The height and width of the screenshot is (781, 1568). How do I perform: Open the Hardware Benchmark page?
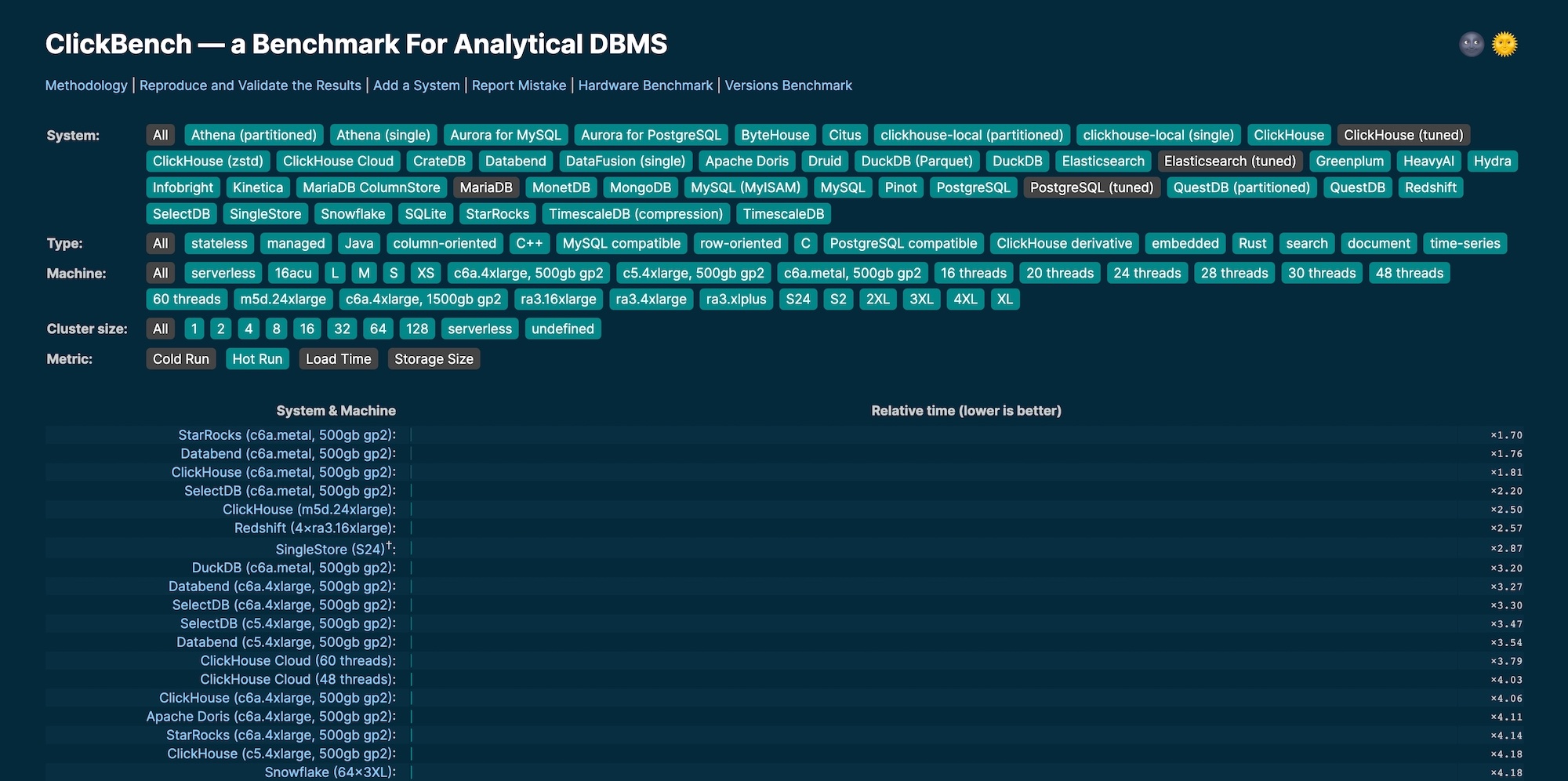pyautogui.click(x=645, y=85)
